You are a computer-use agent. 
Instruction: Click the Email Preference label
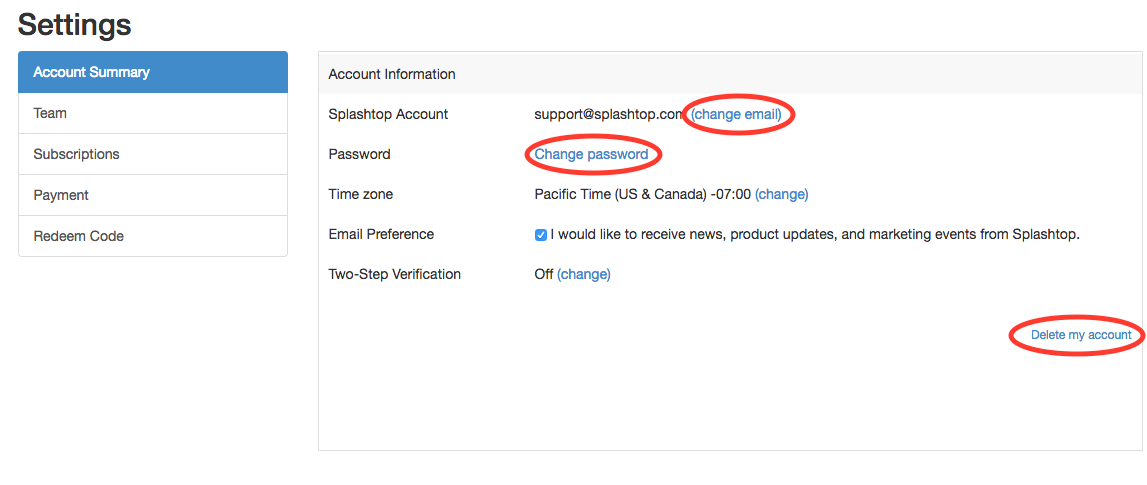[381, 234]
